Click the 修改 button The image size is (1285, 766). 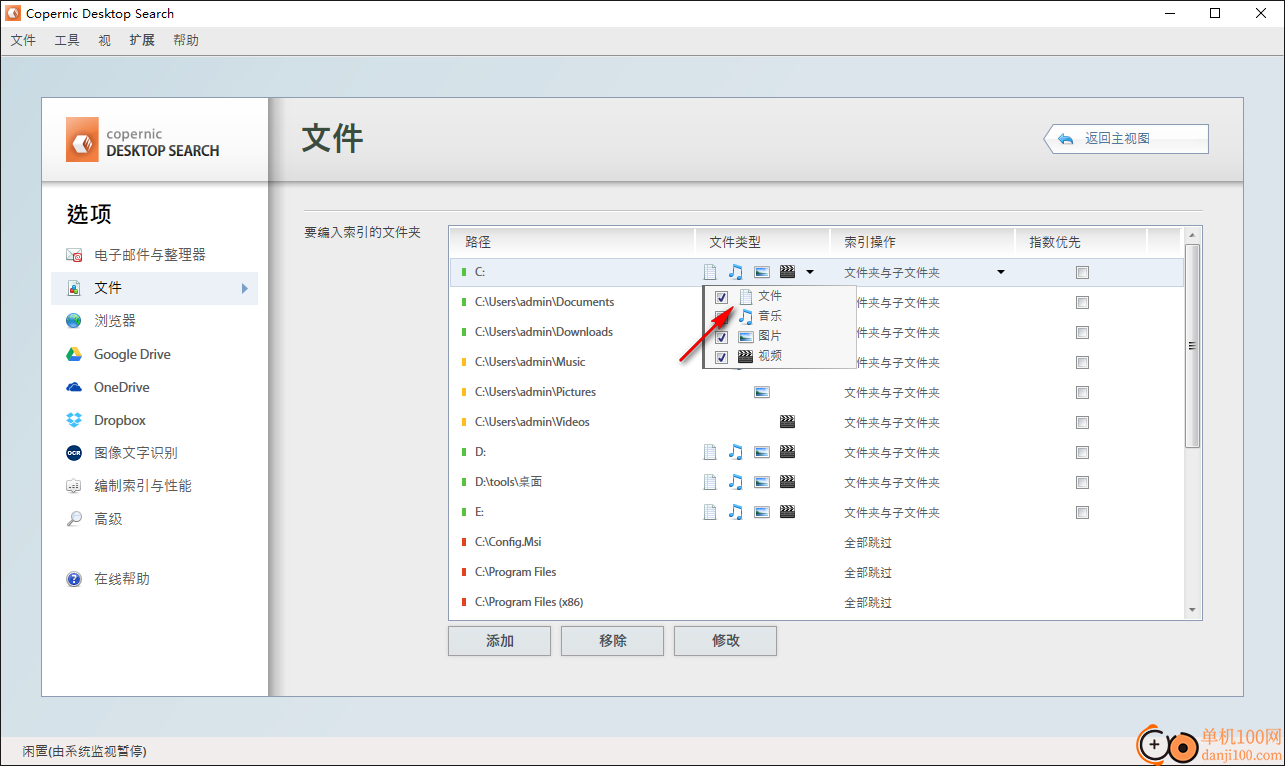pyautogui.click(x=725, y=641)
